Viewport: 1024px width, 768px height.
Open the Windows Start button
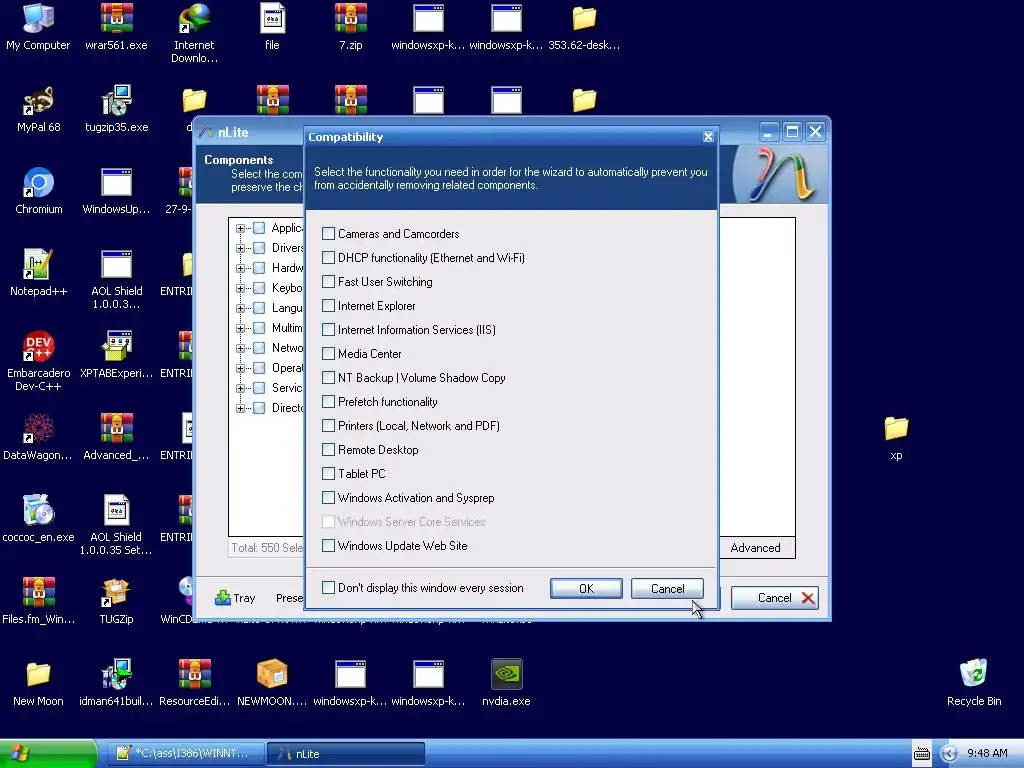click(48, 754)
